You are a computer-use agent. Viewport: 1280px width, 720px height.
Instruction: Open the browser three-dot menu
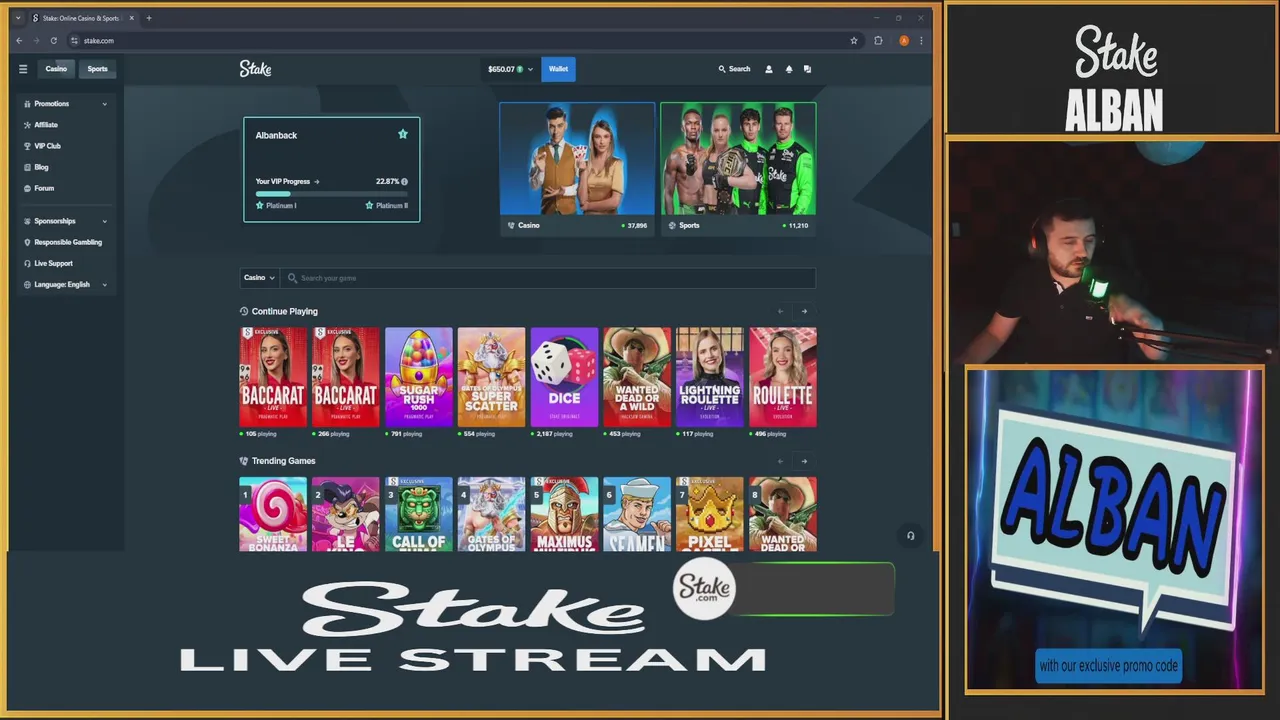[x=921, y=41]
